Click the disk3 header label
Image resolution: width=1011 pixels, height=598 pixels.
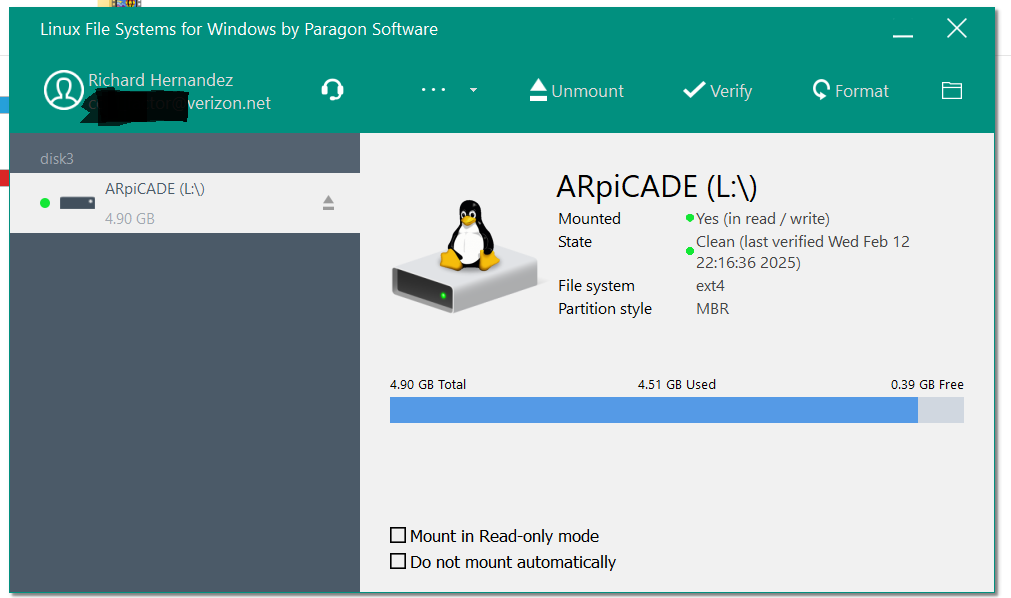click(x=57, y=159)
